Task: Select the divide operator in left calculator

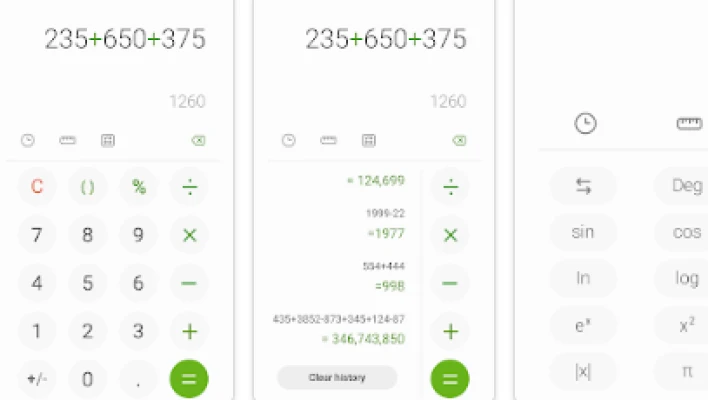Action: (190, 186)
